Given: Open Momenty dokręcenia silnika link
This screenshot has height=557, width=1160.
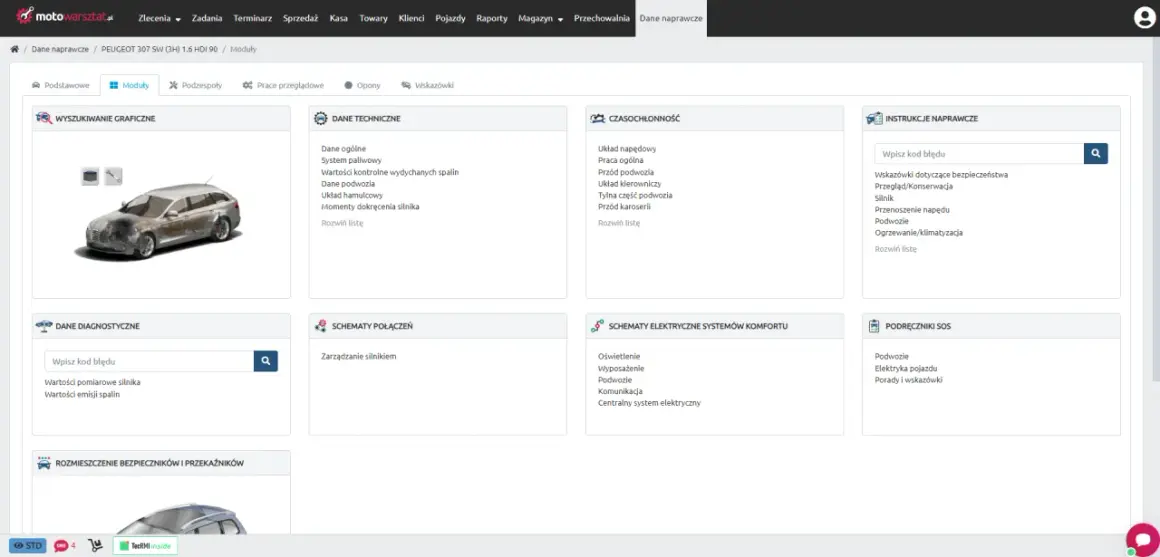Looking at the screenshot, I should click(370, 207).
